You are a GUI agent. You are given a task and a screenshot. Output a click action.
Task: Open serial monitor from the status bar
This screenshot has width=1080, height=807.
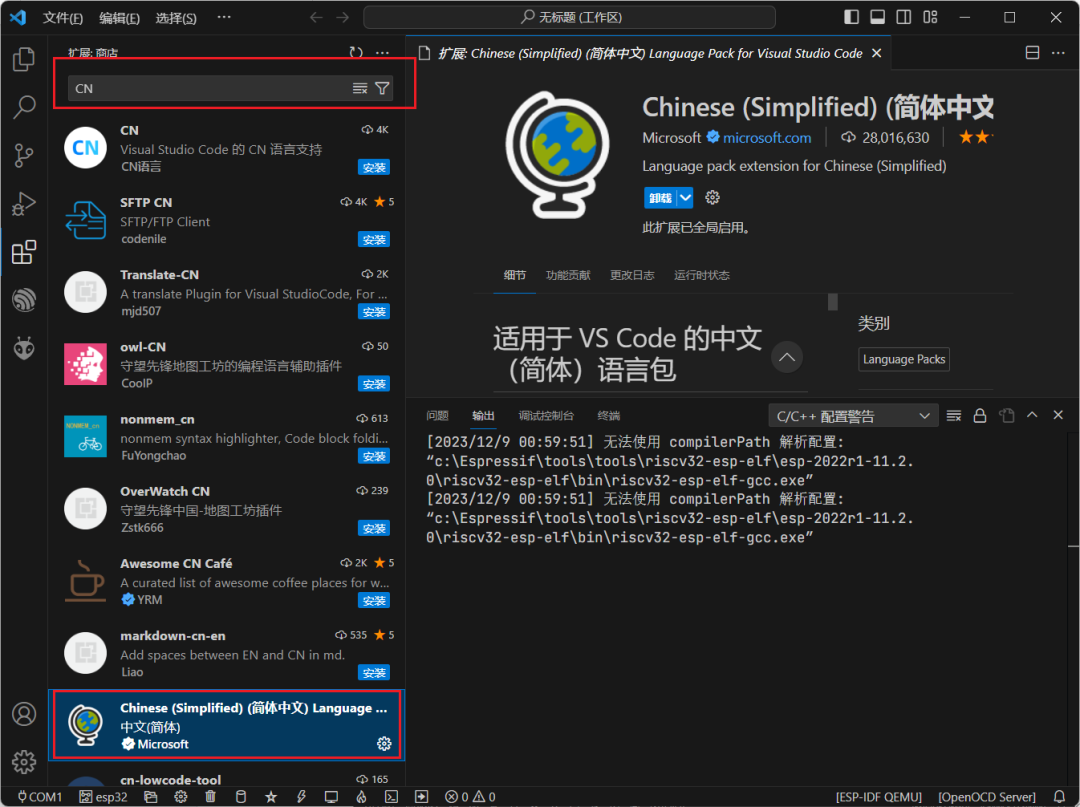pyautogui.click(x=330, y=796)
